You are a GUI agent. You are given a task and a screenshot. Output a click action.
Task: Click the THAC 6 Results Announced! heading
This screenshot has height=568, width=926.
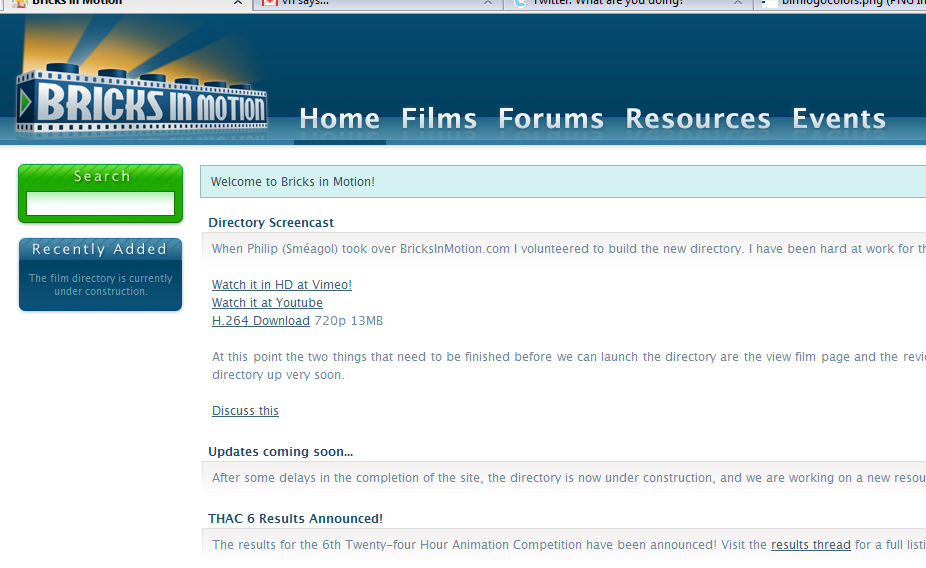[x=295, y=518]
